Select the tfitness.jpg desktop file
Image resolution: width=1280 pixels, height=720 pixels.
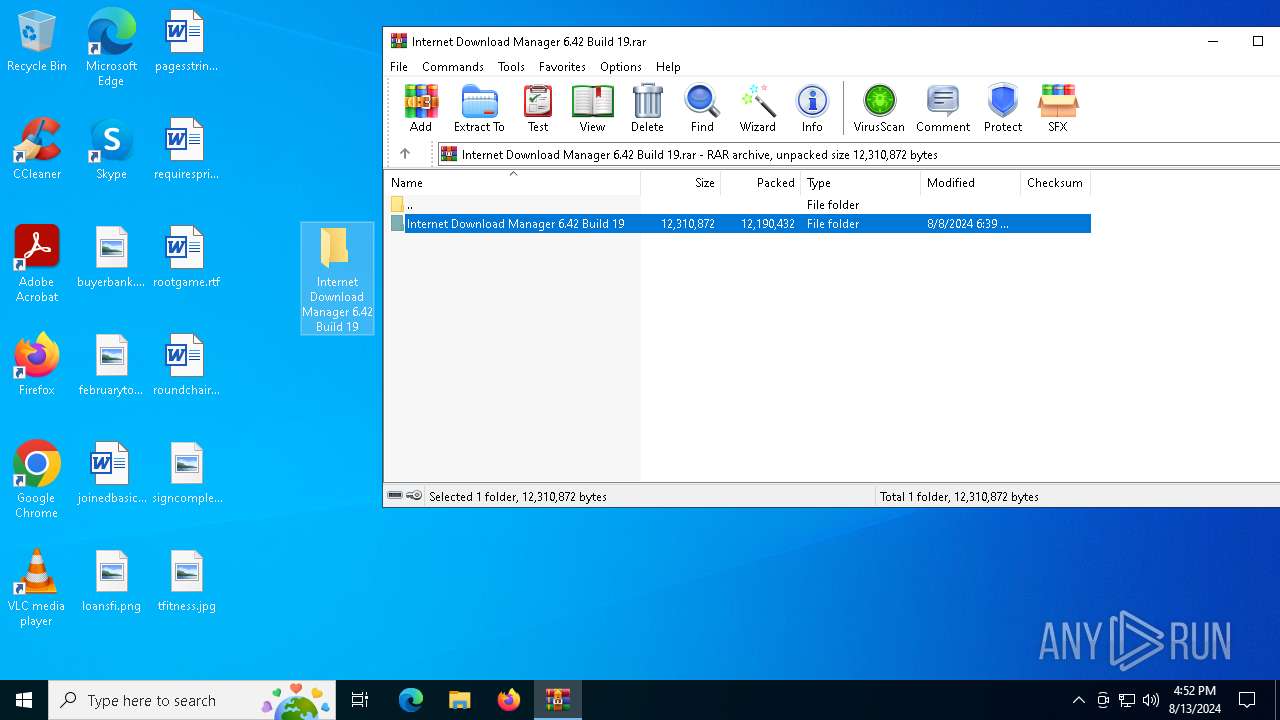[x=186, y=582]
